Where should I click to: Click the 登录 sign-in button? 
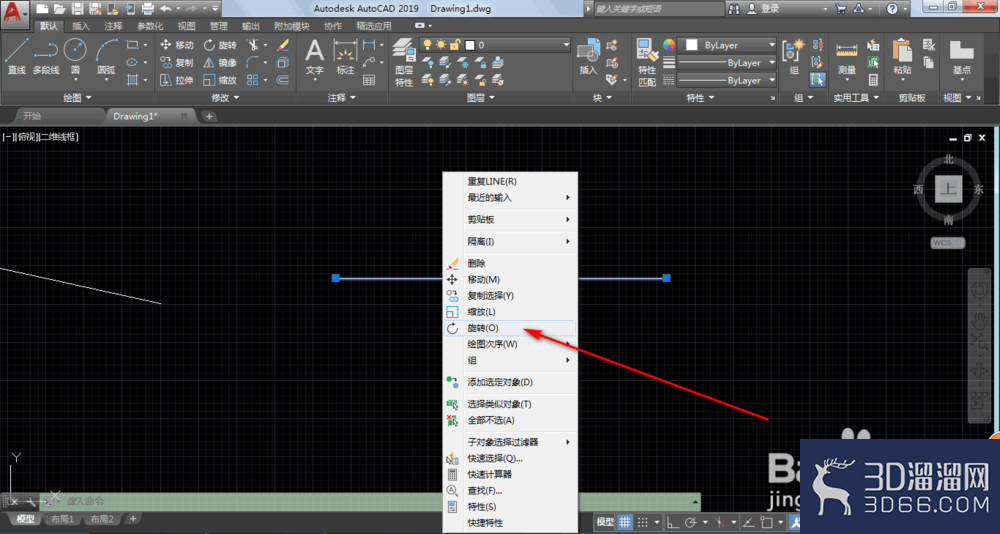point(764,9)
